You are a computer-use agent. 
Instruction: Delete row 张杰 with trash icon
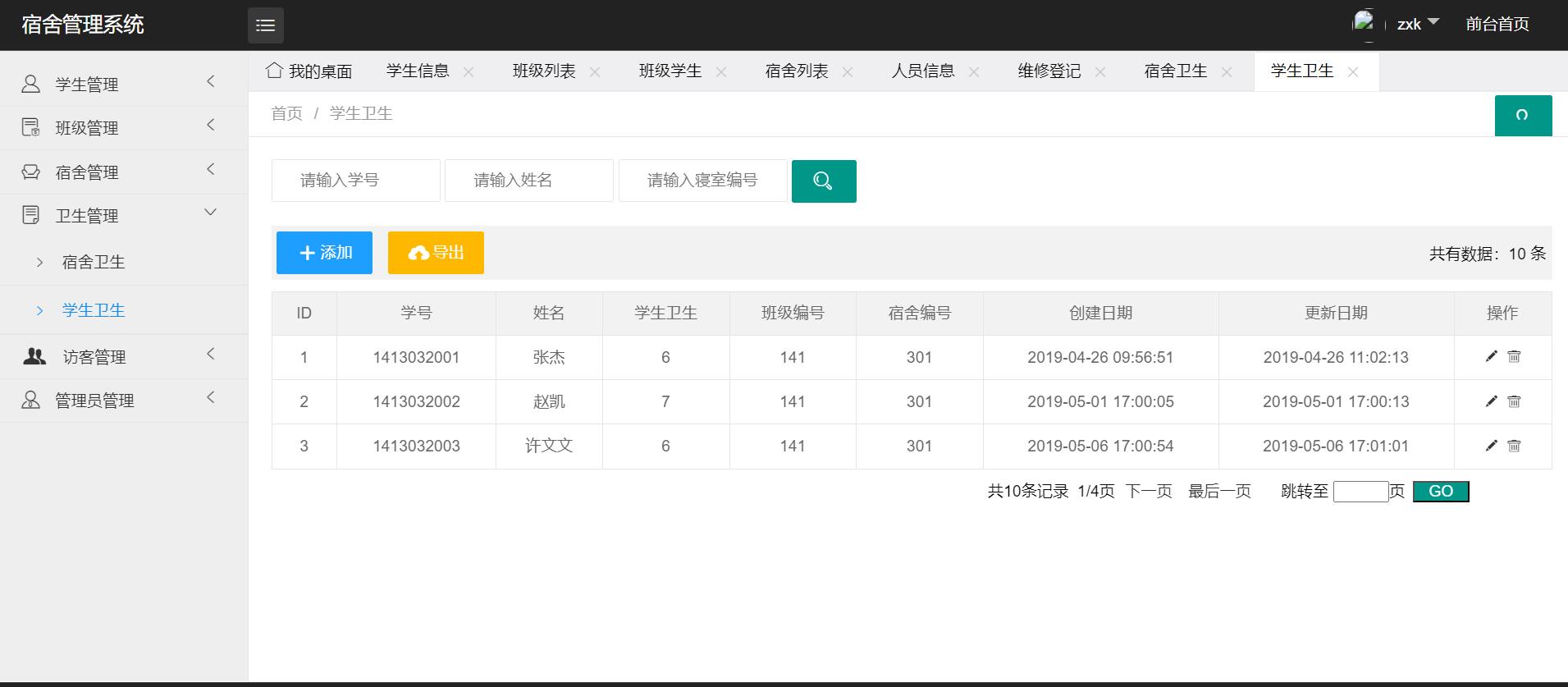pos(1515,356)
